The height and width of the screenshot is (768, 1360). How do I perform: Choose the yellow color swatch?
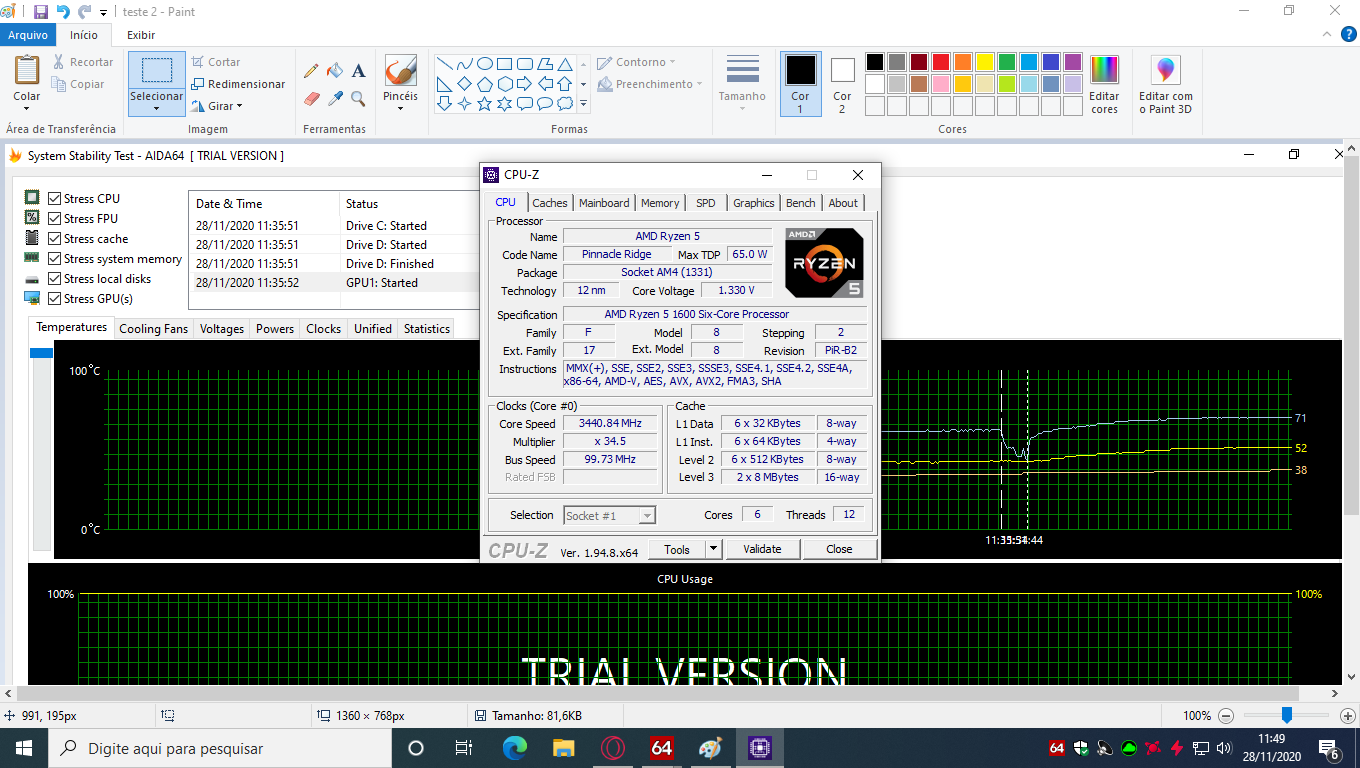(x=985, y=62)
